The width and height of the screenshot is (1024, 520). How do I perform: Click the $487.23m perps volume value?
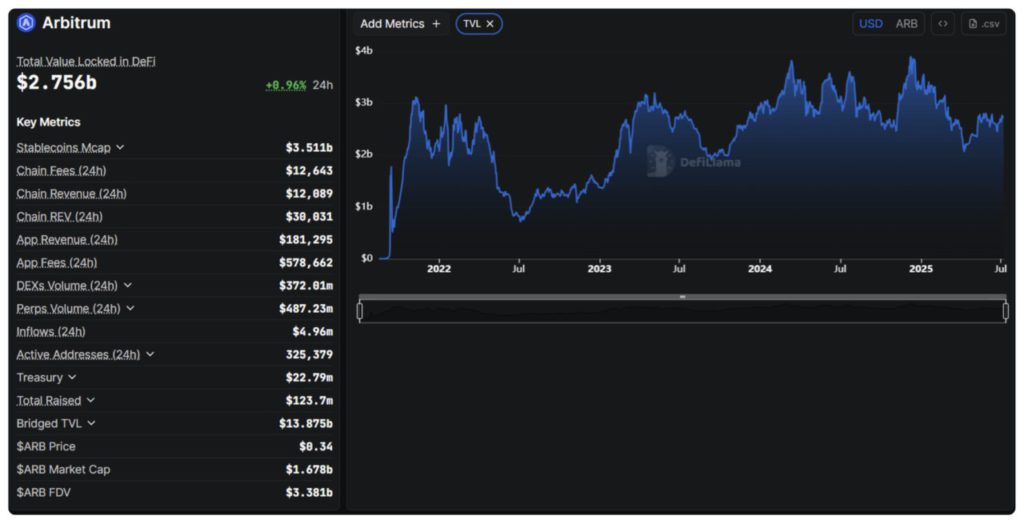click(306, 308)
